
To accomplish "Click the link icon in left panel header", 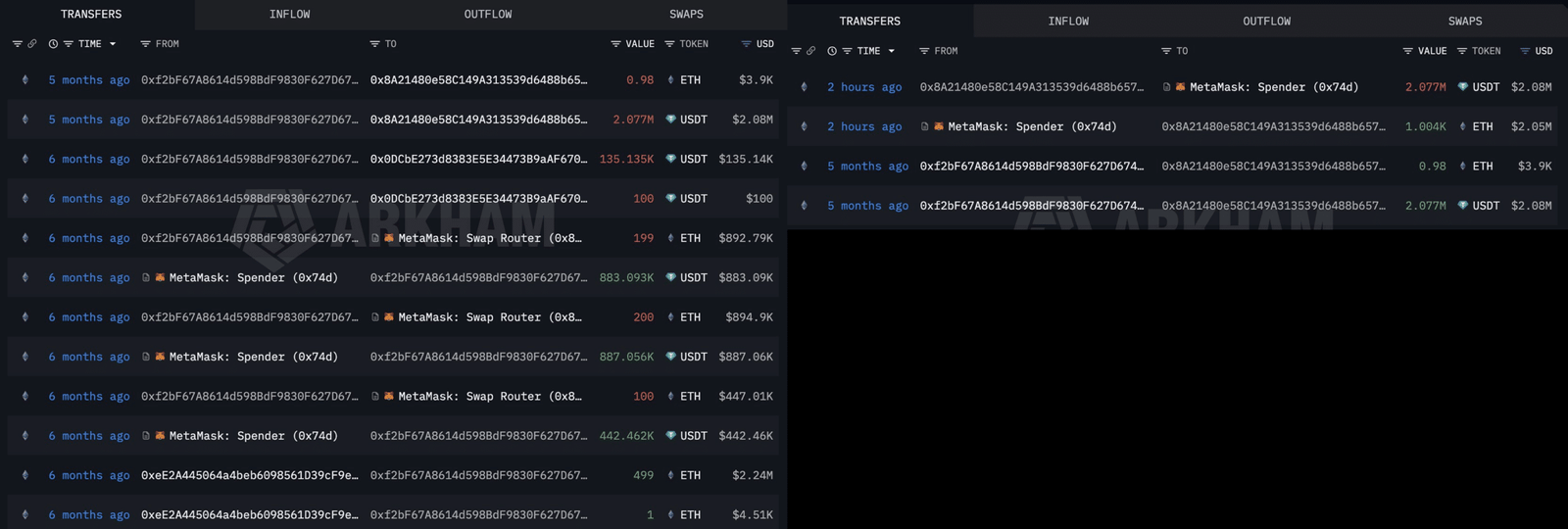I will [x=32, y=44].
